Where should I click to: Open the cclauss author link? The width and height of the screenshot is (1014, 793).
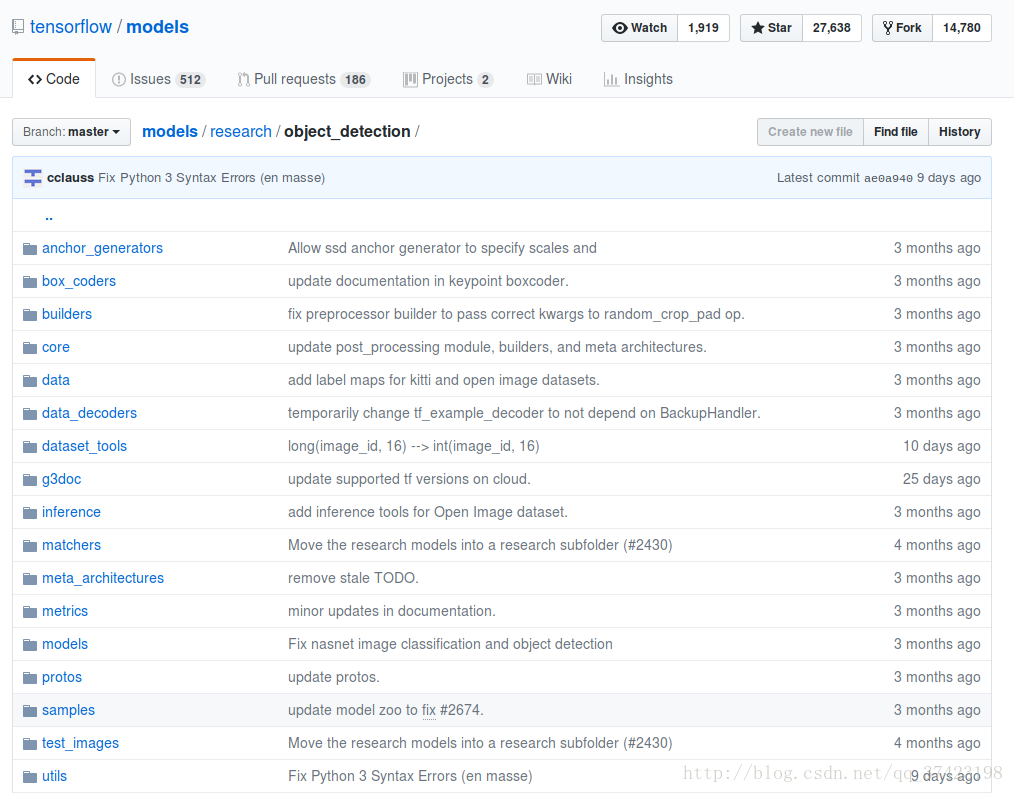[70, 178]
